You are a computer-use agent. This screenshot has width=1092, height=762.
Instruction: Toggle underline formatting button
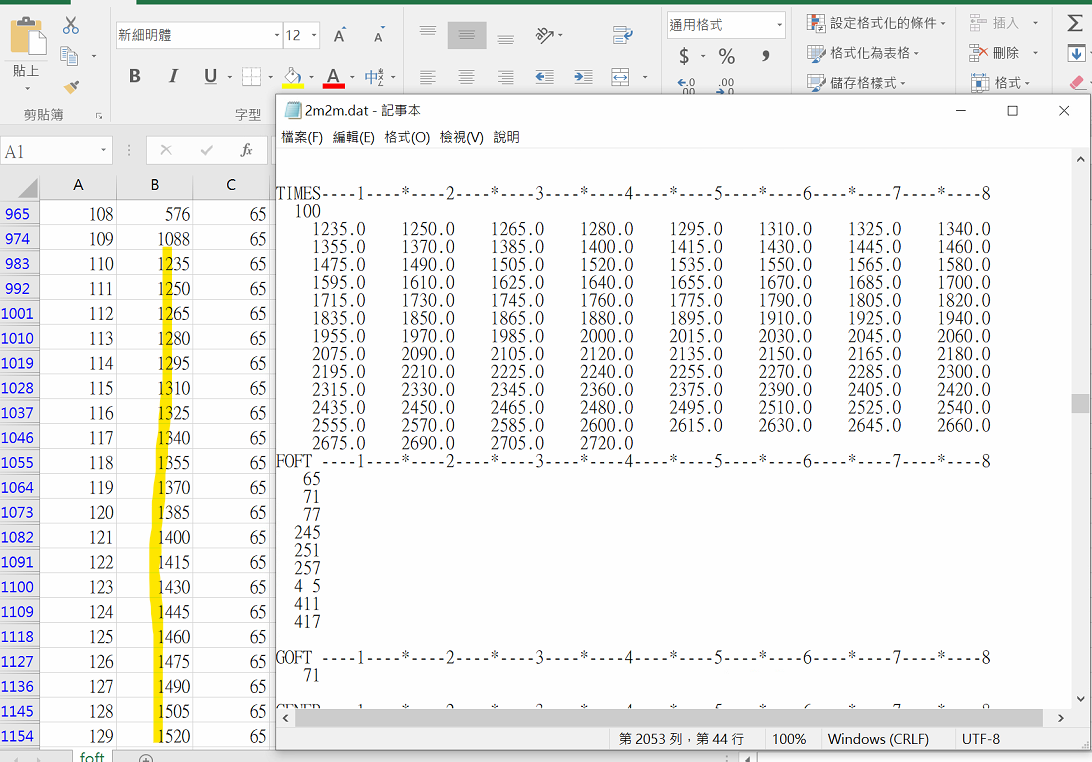210,77
